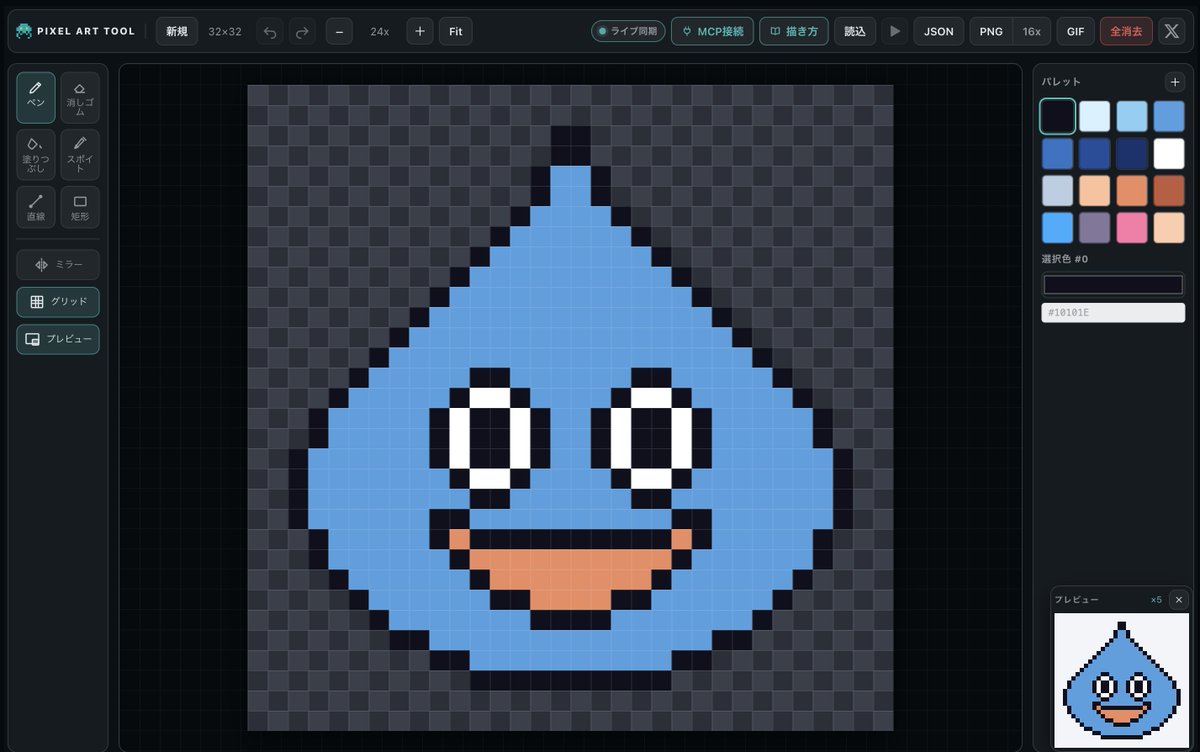Select the light gray-blue palette swatch
The width and height of the screenshot is (1200, 752).
coord(1058,190)
